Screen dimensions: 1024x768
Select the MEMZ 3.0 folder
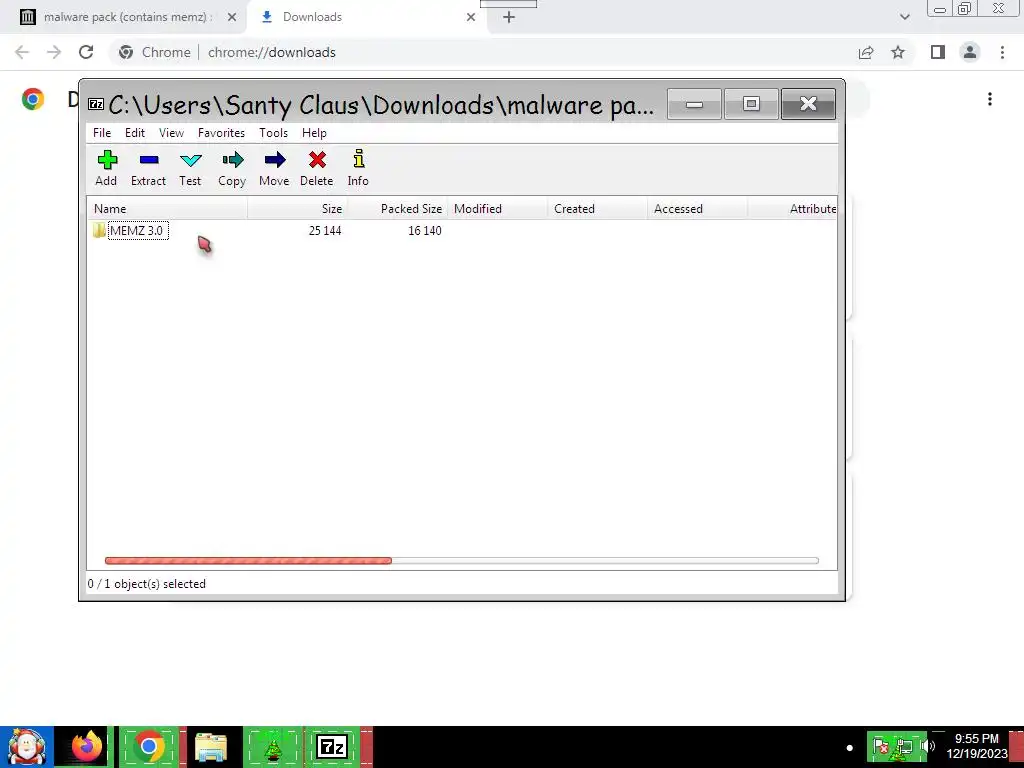(x=138, y=231)
